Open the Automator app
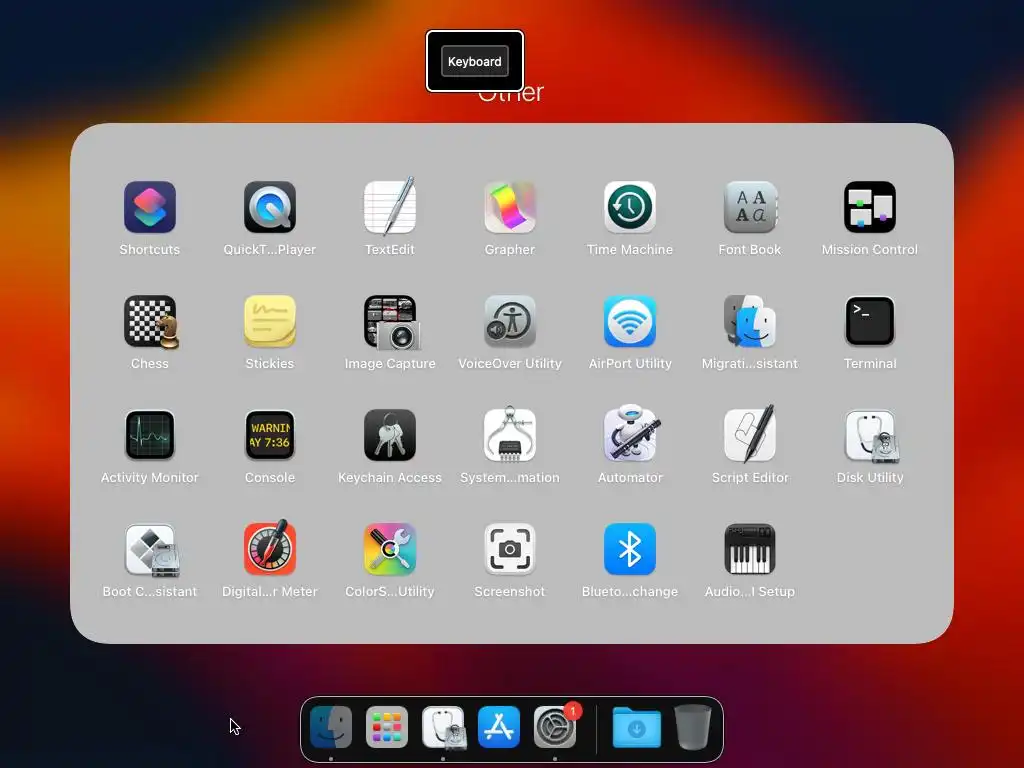The image size is (1024, 768). [630, 434]
